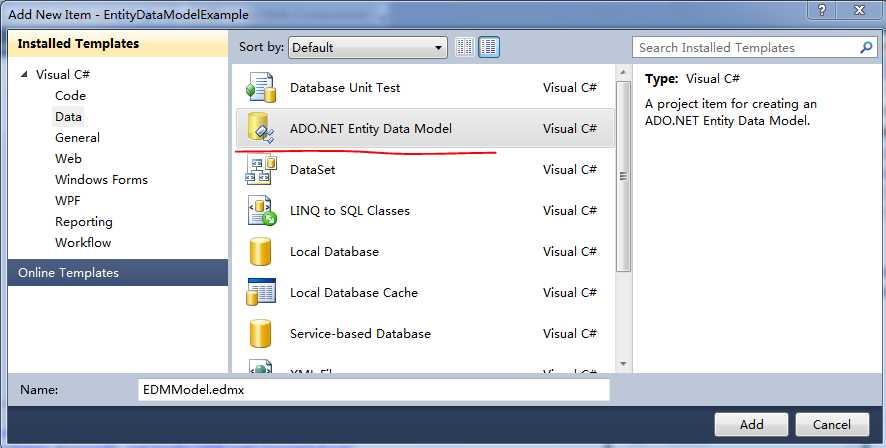Click the search magnifier icon
Viewport: 886px width, 448px height.
866,47
